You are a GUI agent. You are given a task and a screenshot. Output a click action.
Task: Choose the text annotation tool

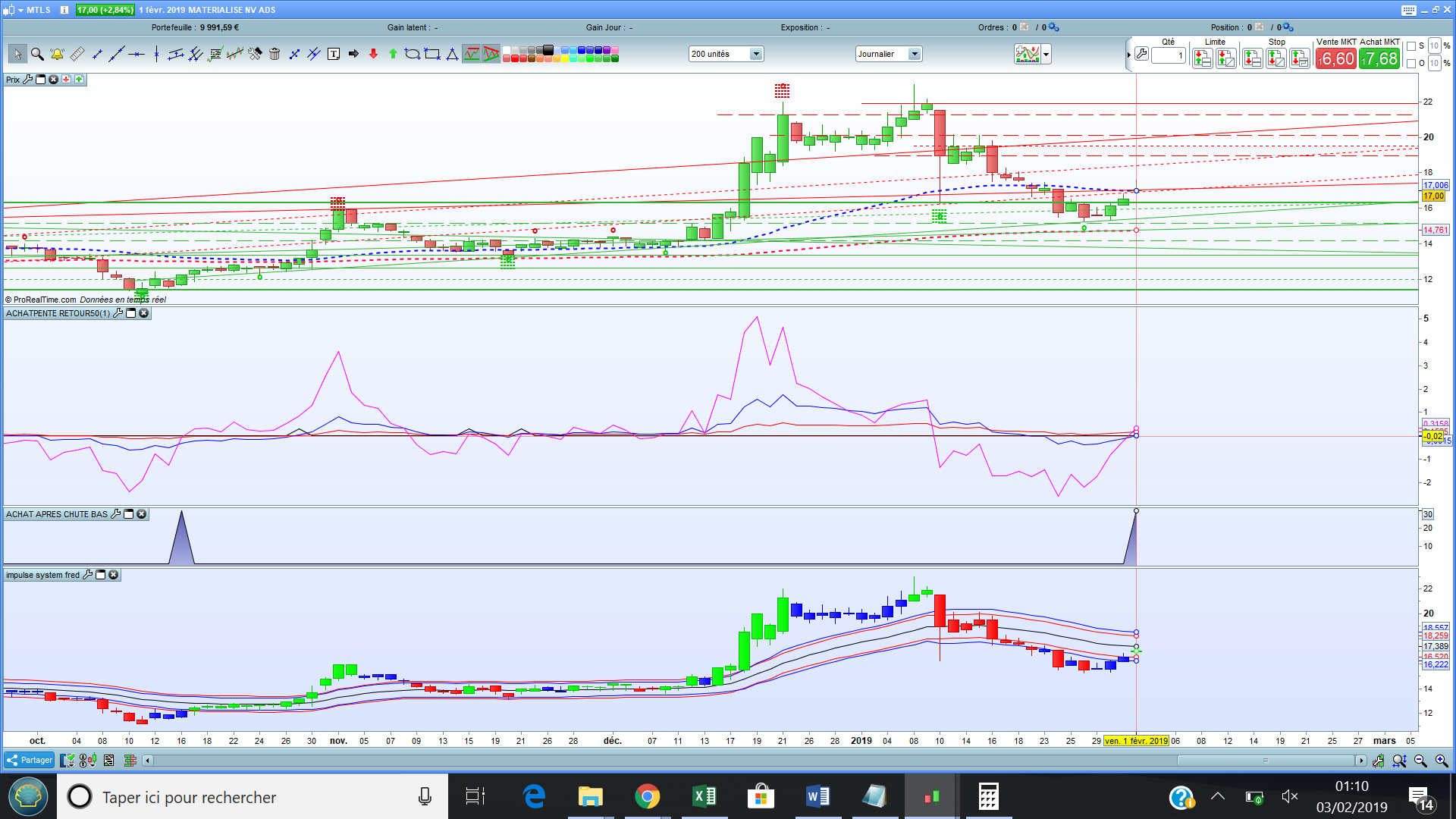(x=334, y=54)
